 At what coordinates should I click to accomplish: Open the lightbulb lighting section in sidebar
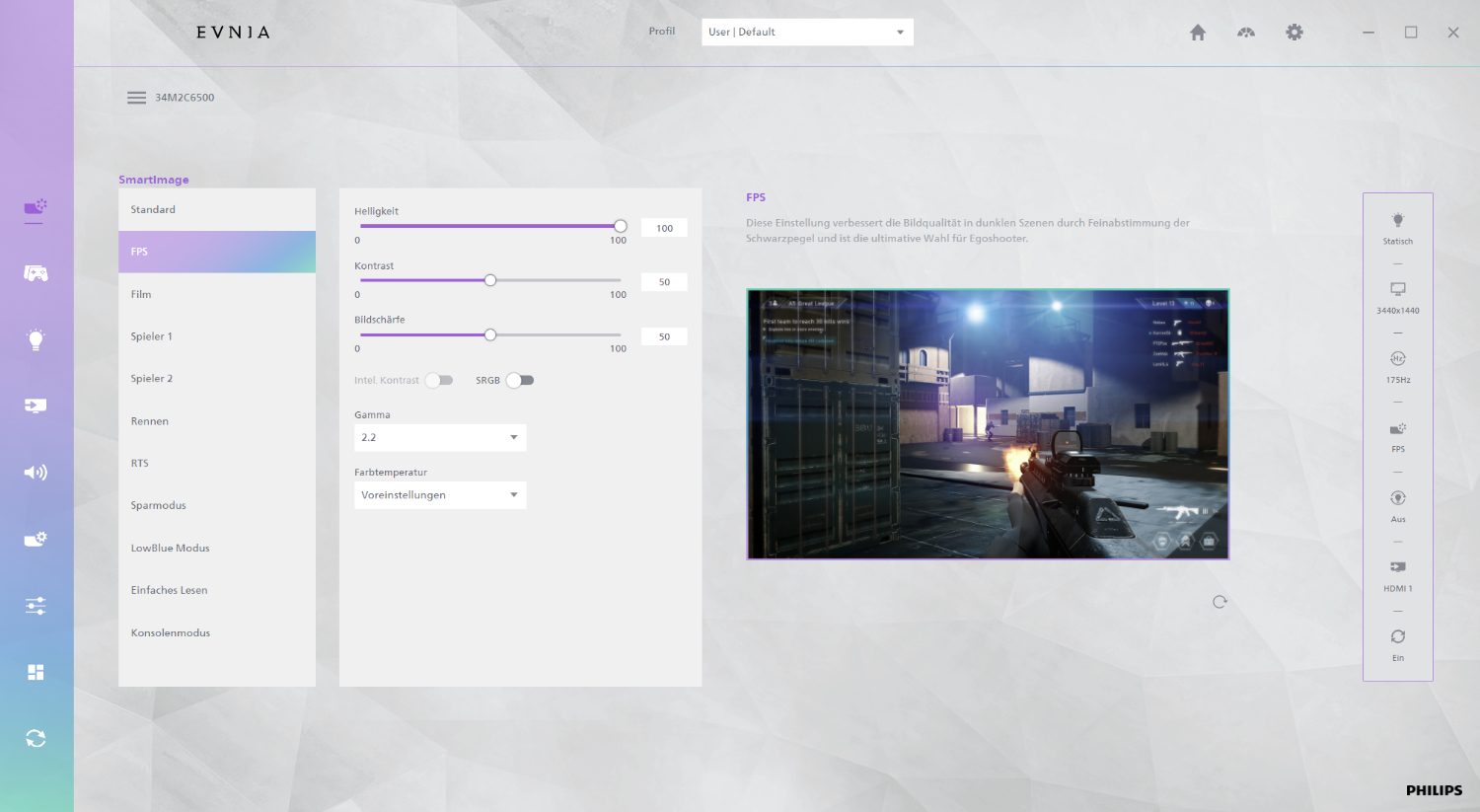36,340
